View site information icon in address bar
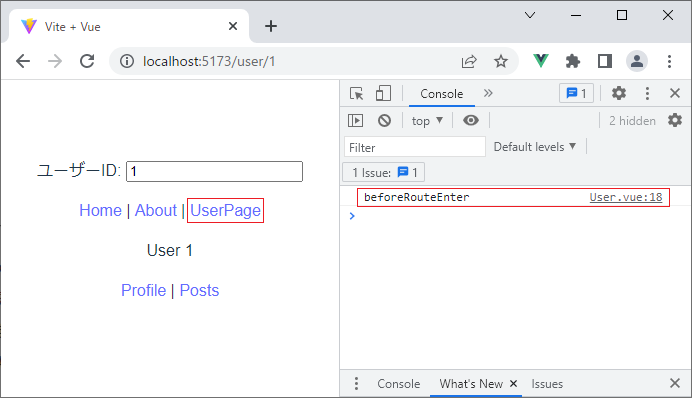Image resolution: width=692 pixels, height=398 pixels. (x=127, y=61)
